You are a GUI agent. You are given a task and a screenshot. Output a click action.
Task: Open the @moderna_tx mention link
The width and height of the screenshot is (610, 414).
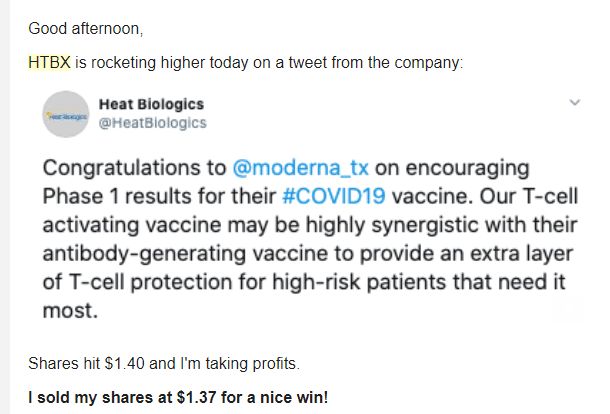coord(300,168)
